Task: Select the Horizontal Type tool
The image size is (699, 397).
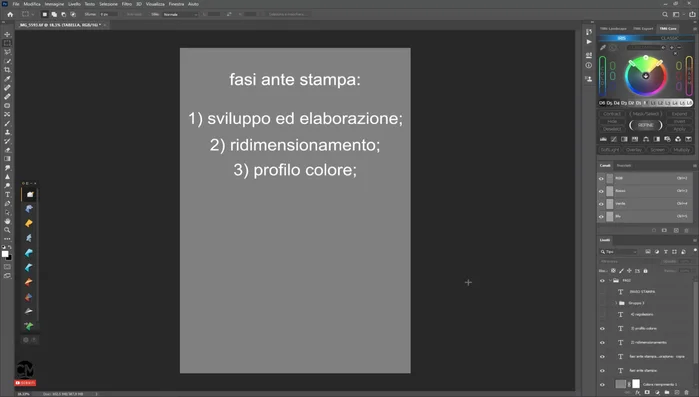Action: point(7,195)
